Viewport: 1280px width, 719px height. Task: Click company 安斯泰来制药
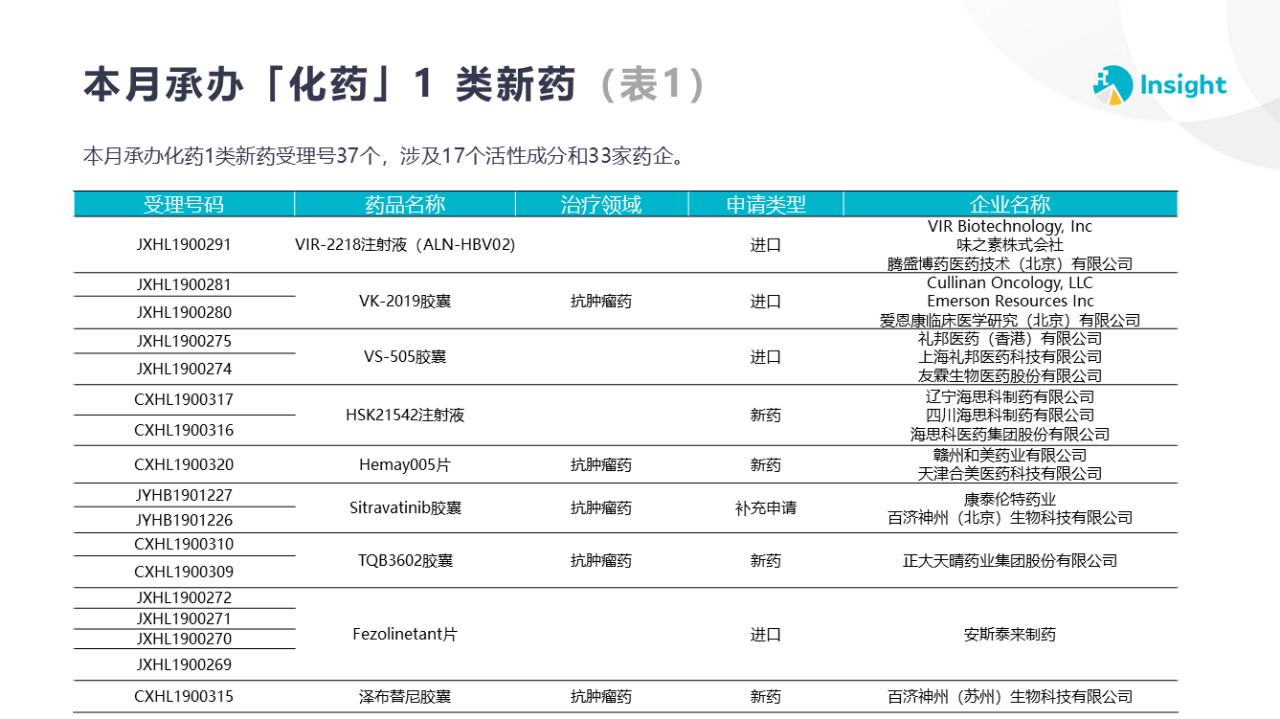[1010, 635]
